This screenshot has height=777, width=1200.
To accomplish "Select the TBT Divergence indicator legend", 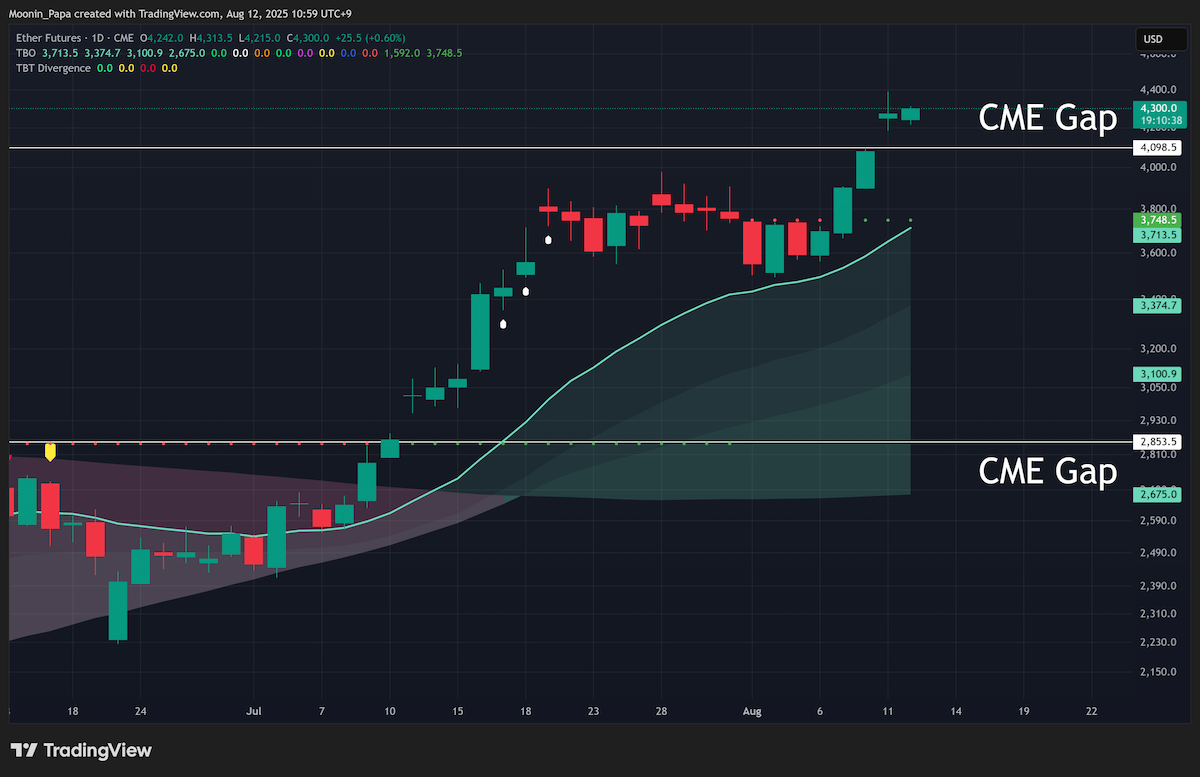I will coord(53,68).
